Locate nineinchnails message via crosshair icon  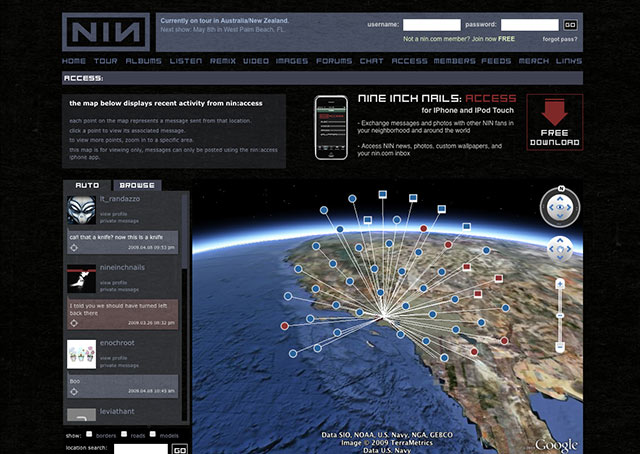coord(74,323)
